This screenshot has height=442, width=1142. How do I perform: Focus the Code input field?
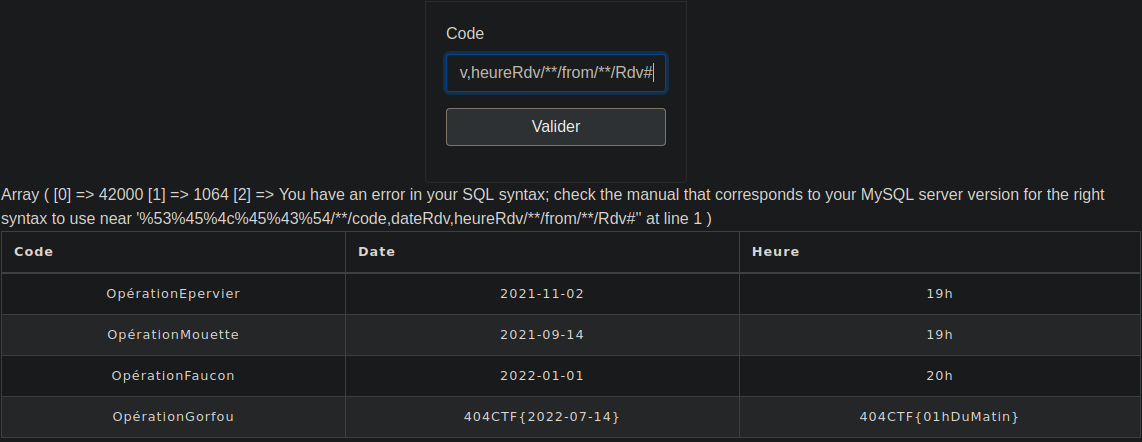[x=556, y=73]
